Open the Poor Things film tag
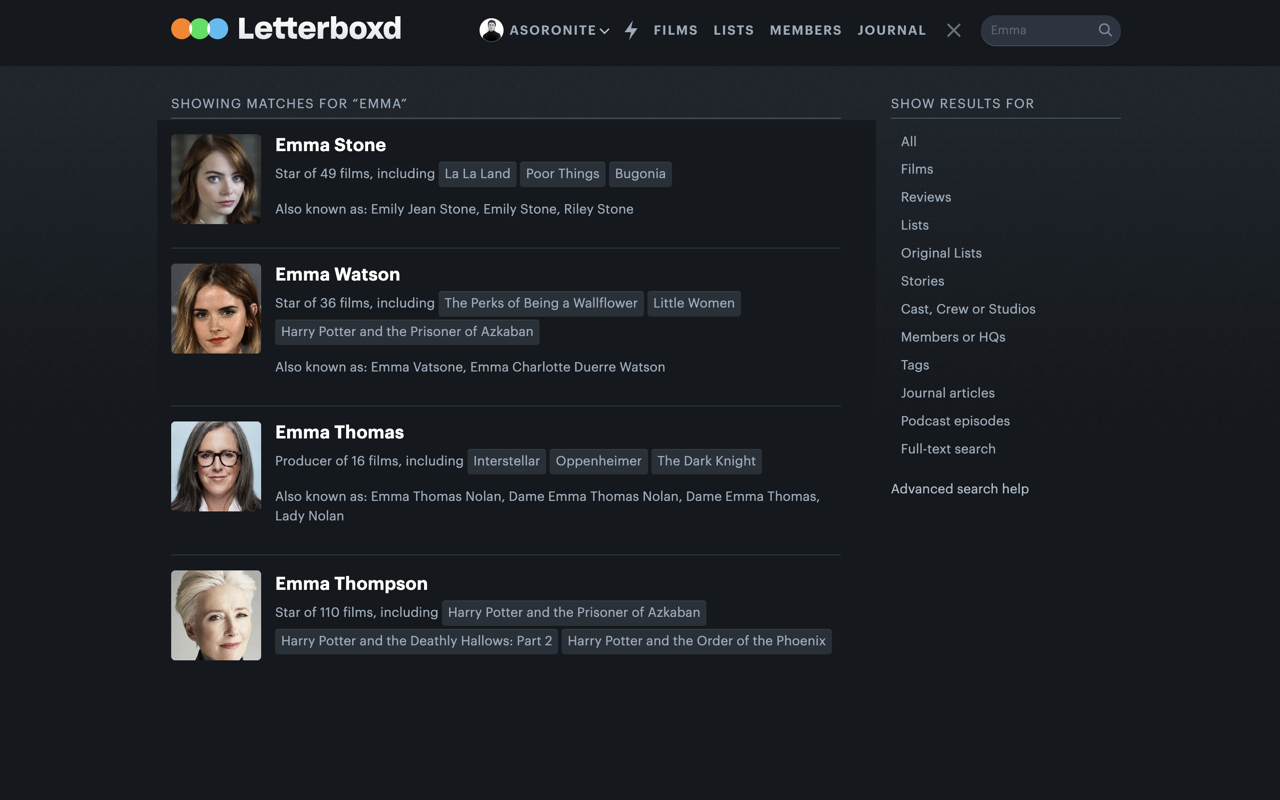Image resolution: width=1280 pixels, height=800 pixels. (x=563, y=174)
